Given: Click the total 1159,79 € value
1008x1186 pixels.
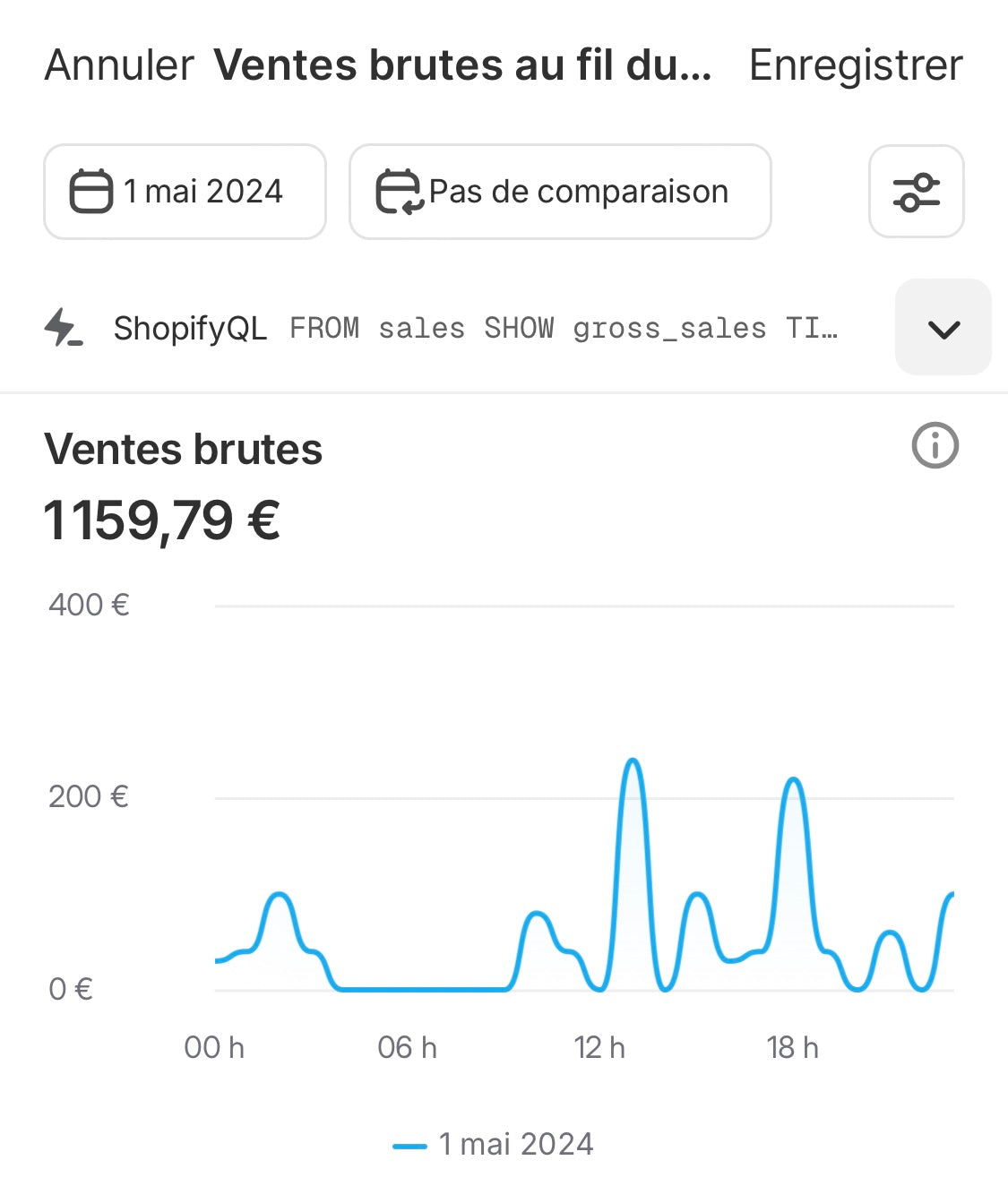Looking at the screenshot, I should (x=162, y=520).
